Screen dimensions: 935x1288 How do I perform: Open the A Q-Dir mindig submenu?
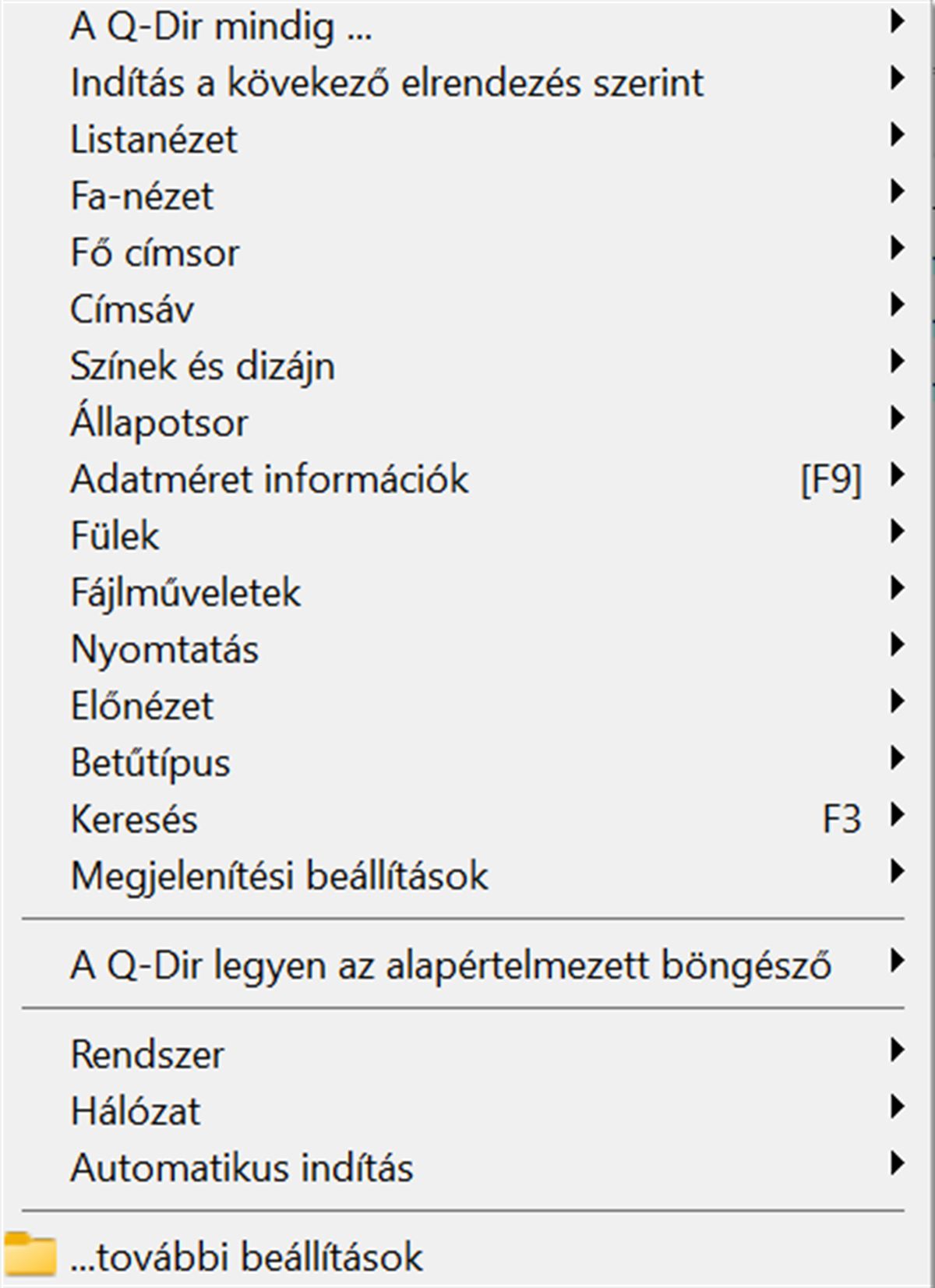(x=221, y=26)
